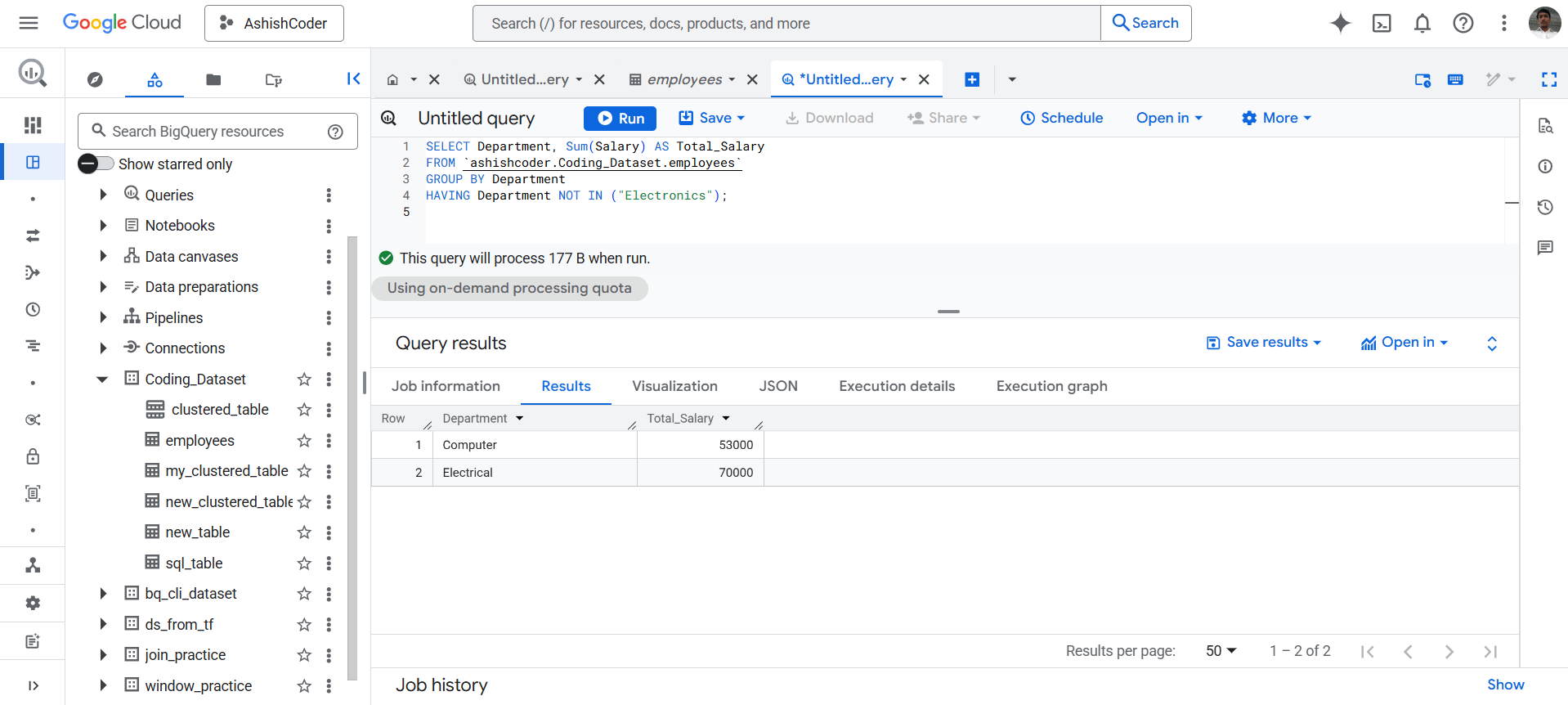Switch to JSON tab
Viewport: 1568px width, 705px height.
point(778,386)
